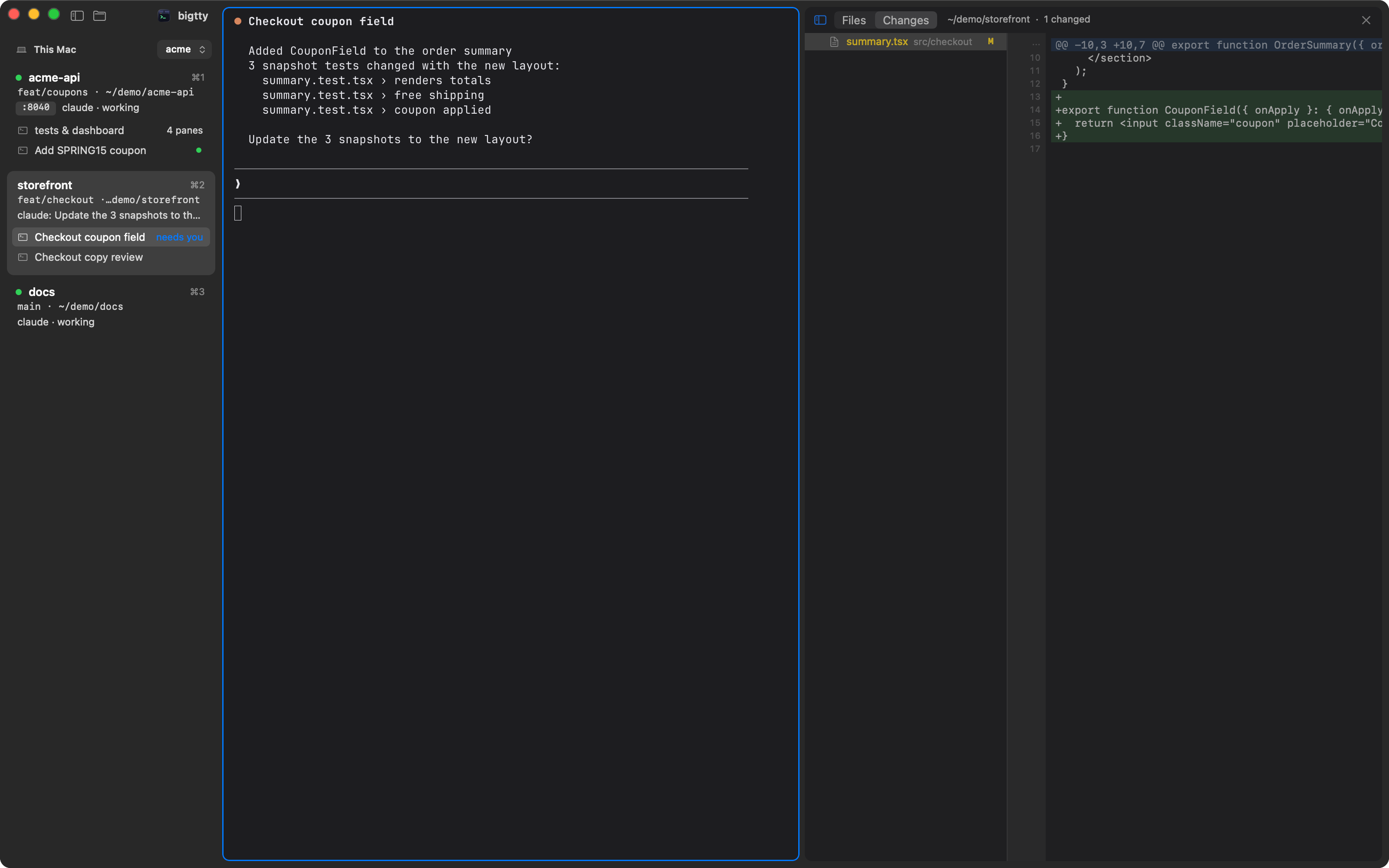This screenshot has width=1389, height=868.
Task: Select the docs project
Action: [42, 292]
